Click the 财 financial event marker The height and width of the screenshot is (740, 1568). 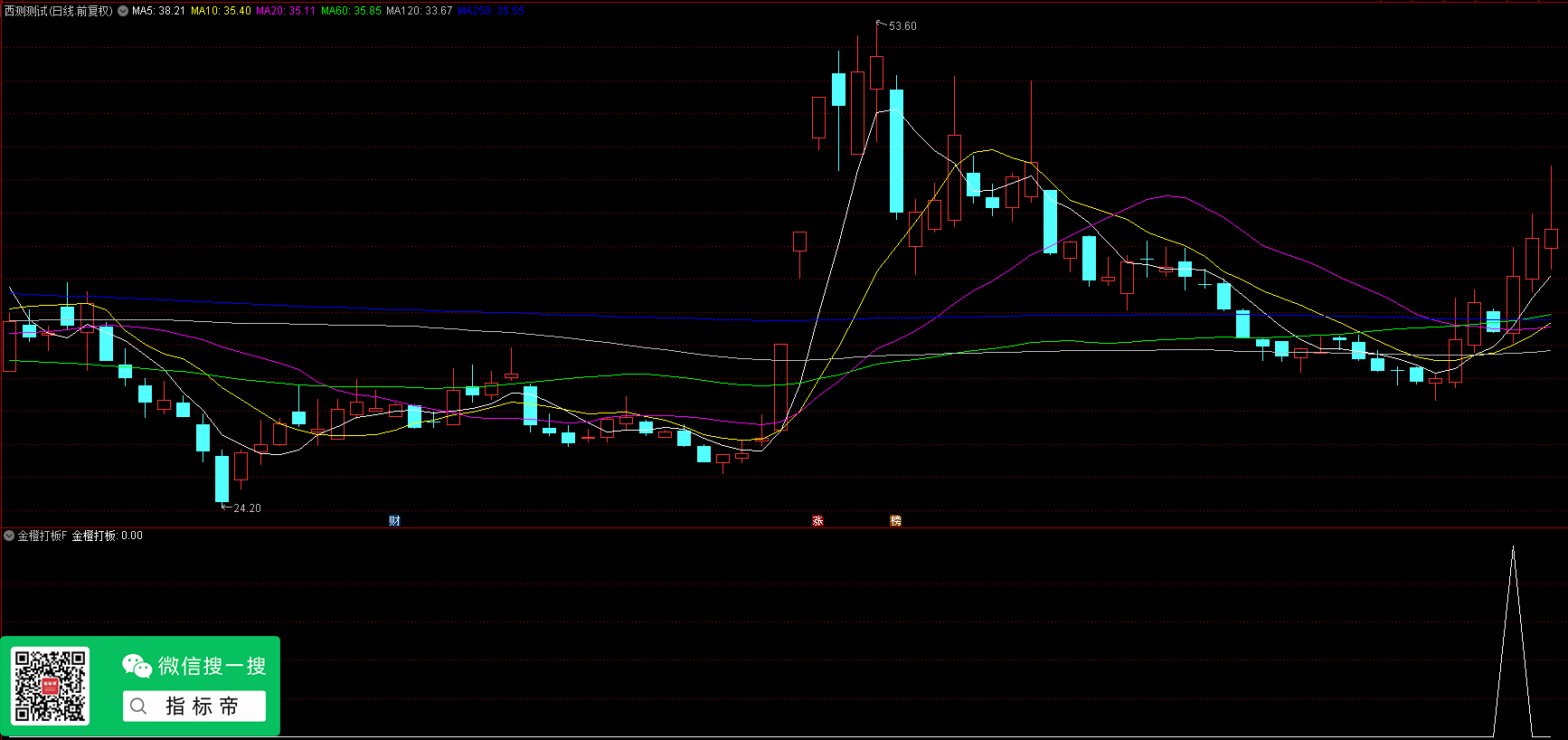(394, 521)
